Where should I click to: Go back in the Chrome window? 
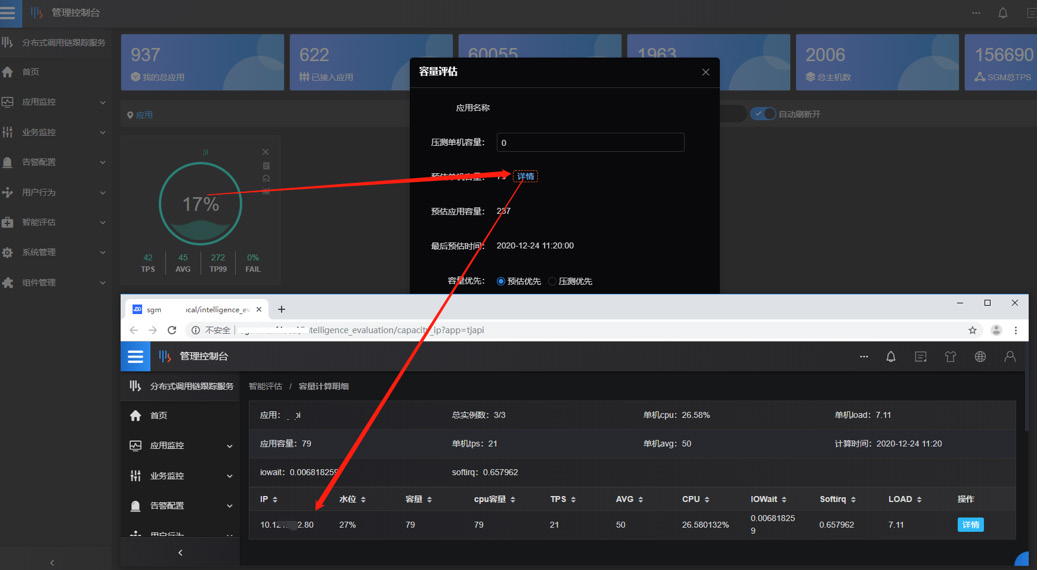click(x=134, y=330)
